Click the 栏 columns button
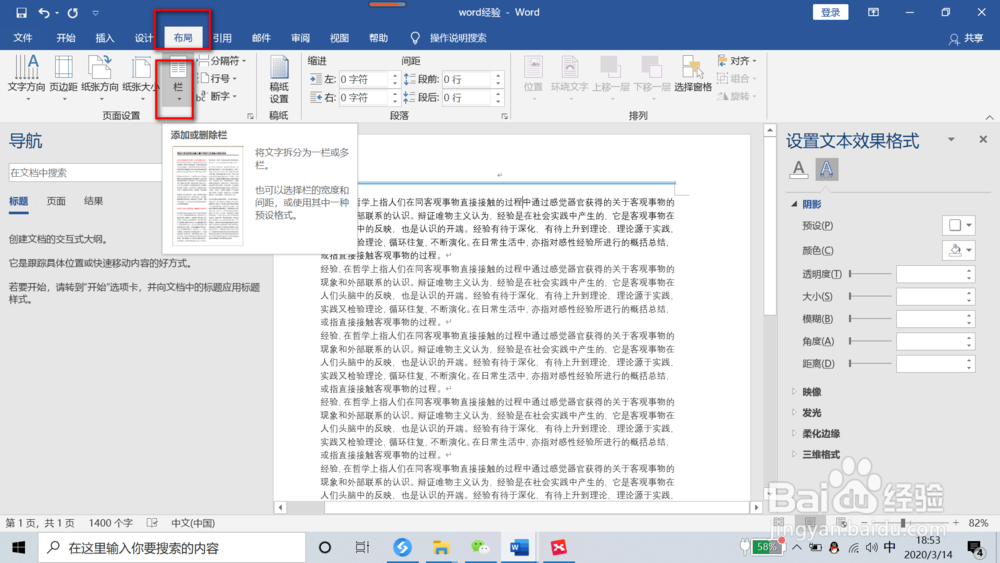 pos(178,79)
